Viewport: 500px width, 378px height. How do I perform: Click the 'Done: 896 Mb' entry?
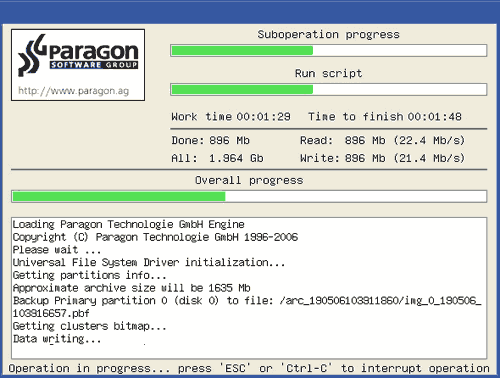point(210,140)
